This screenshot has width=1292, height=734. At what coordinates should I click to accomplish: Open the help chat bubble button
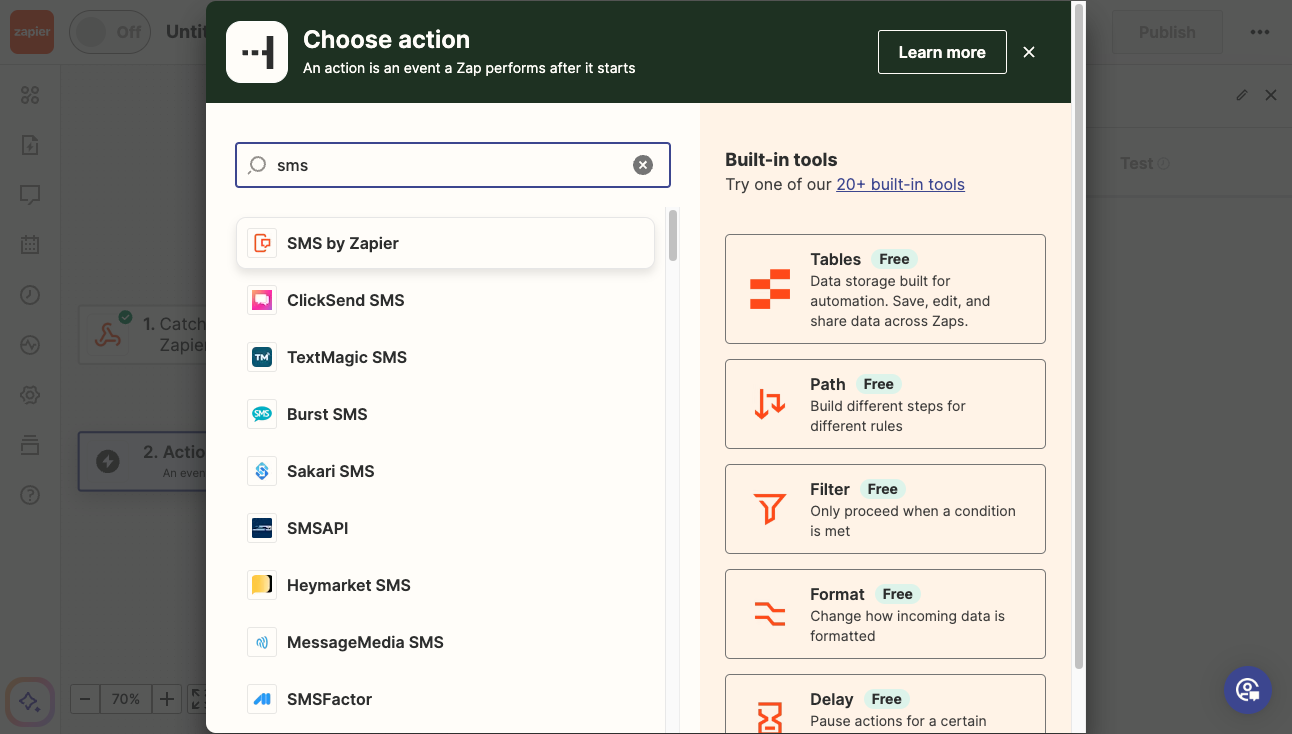[x=1248, y=690]
